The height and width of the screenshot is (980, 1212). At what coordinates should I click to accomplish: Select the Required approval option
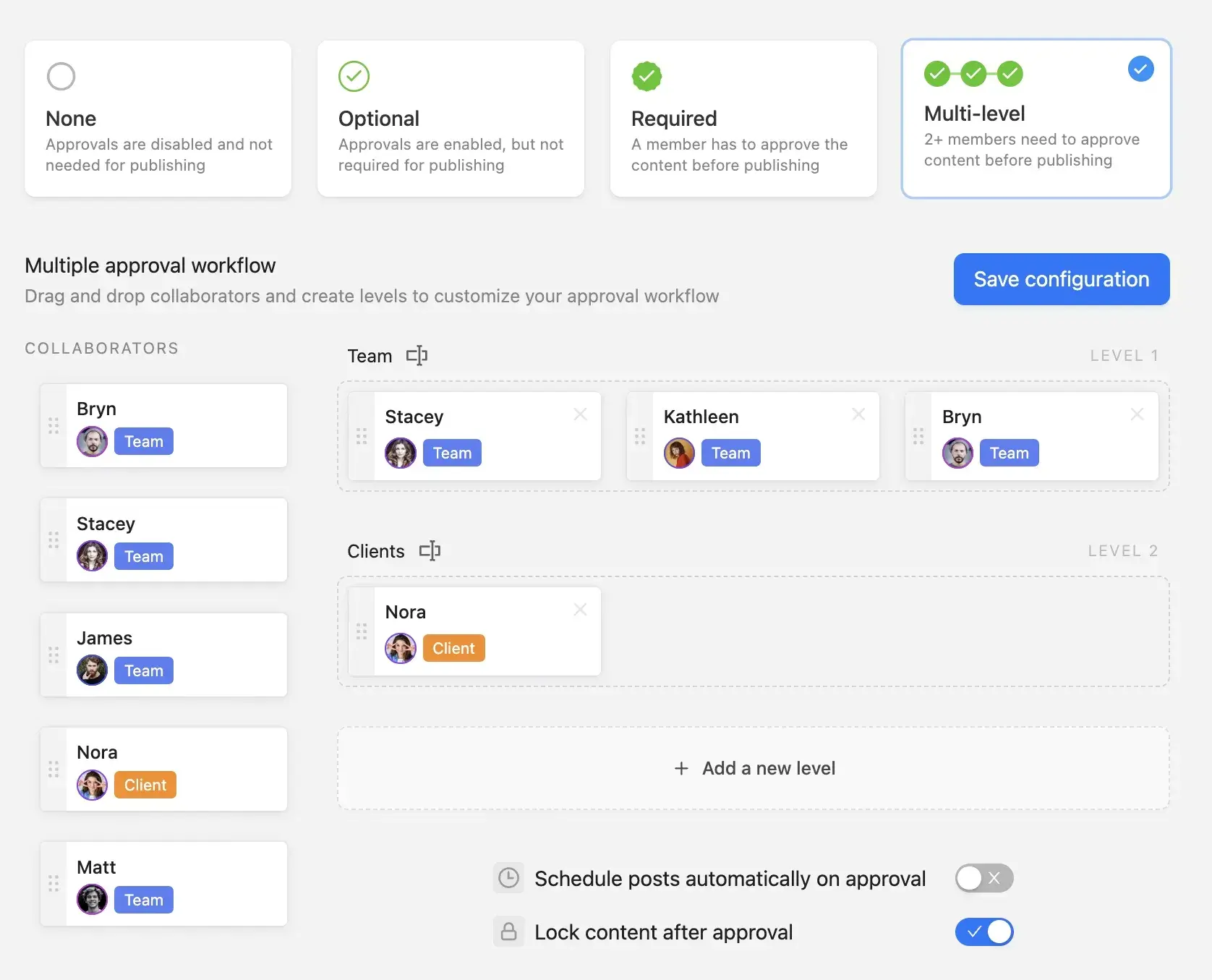tap(743, 119)
